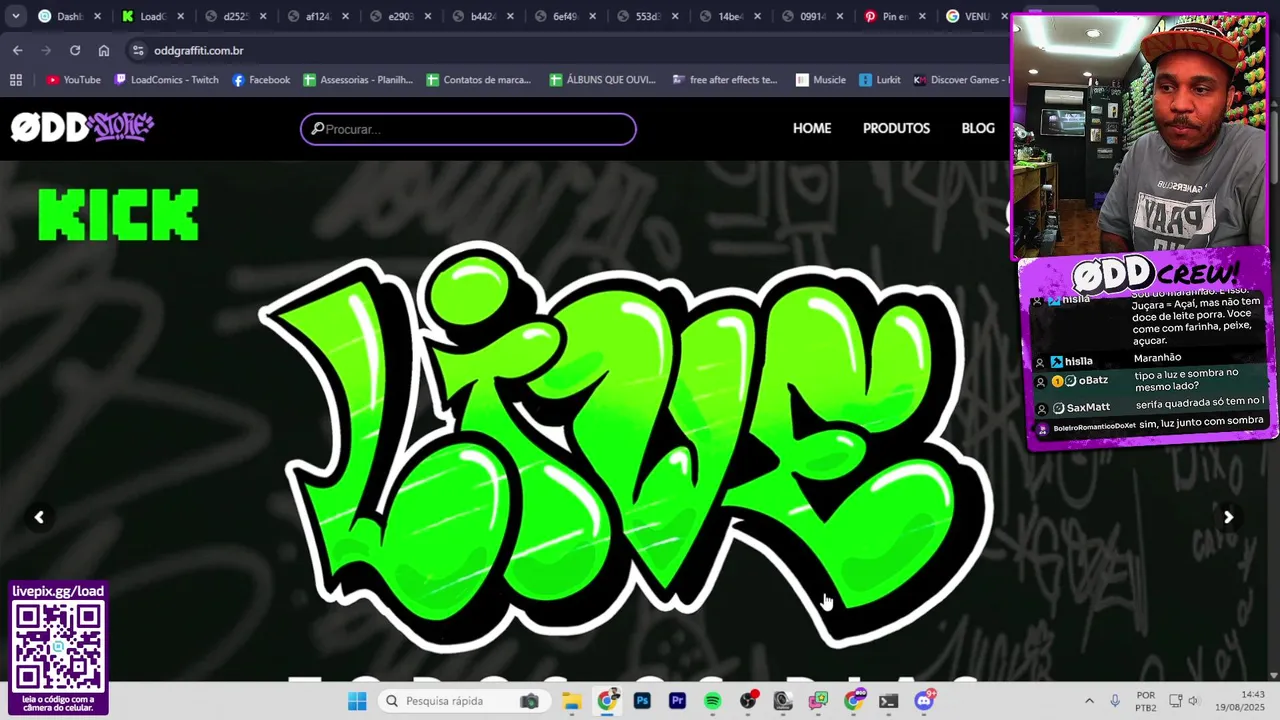Open the Facebook bookmark
1280x720 pixels.
(260, 80)
